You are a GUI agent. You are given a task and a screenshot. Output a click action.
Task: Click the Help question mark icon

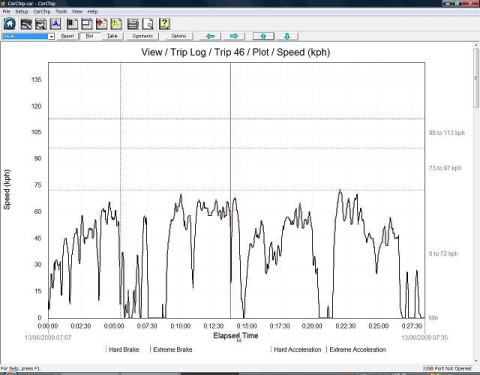(164, 24)
